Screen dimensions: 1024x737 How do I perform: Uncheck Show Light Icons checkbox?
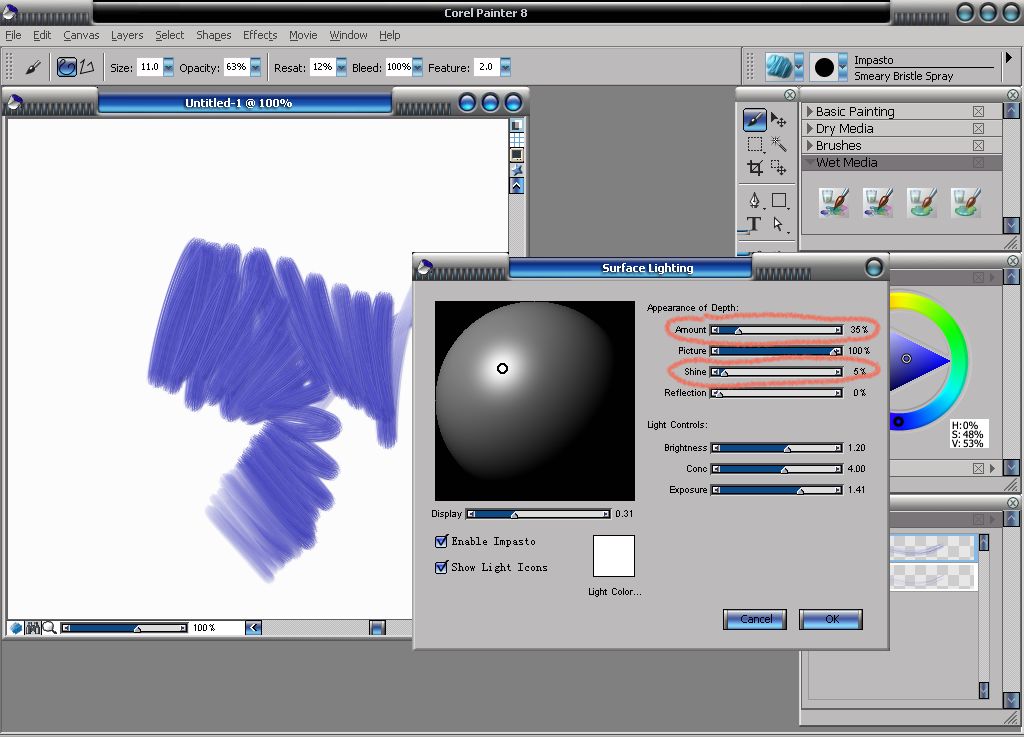pos(441,567)
